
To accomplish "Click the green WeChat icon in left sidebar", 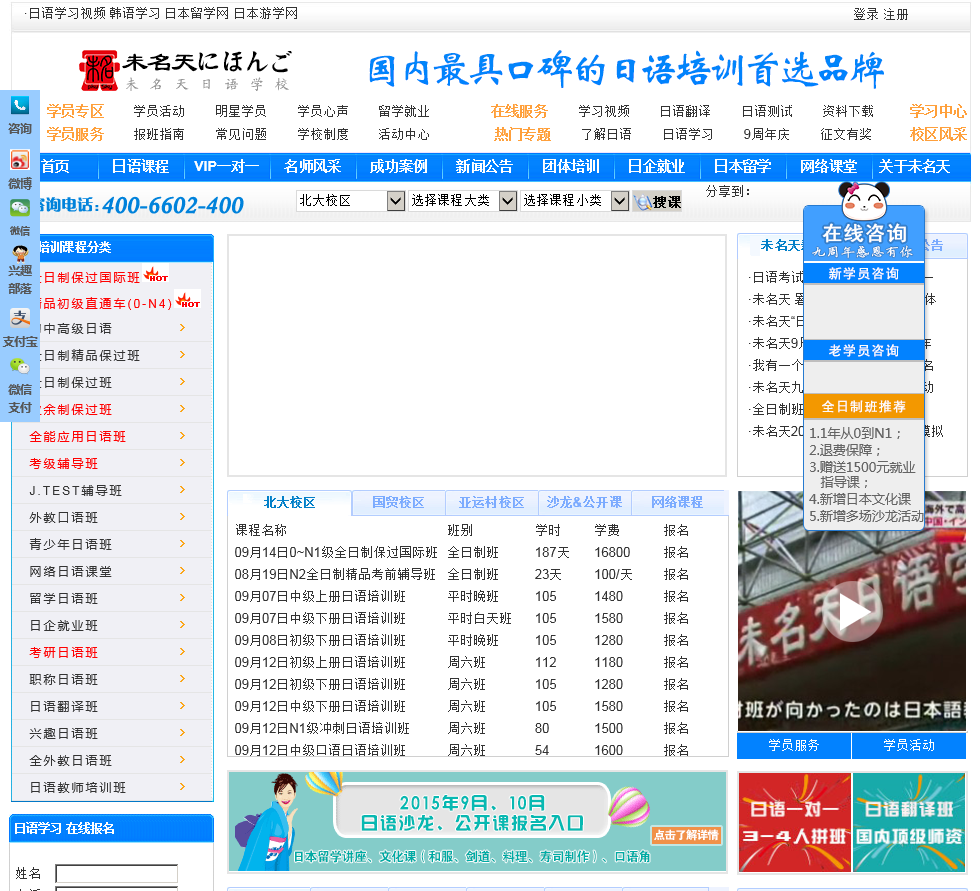I will tap(19, 208).
